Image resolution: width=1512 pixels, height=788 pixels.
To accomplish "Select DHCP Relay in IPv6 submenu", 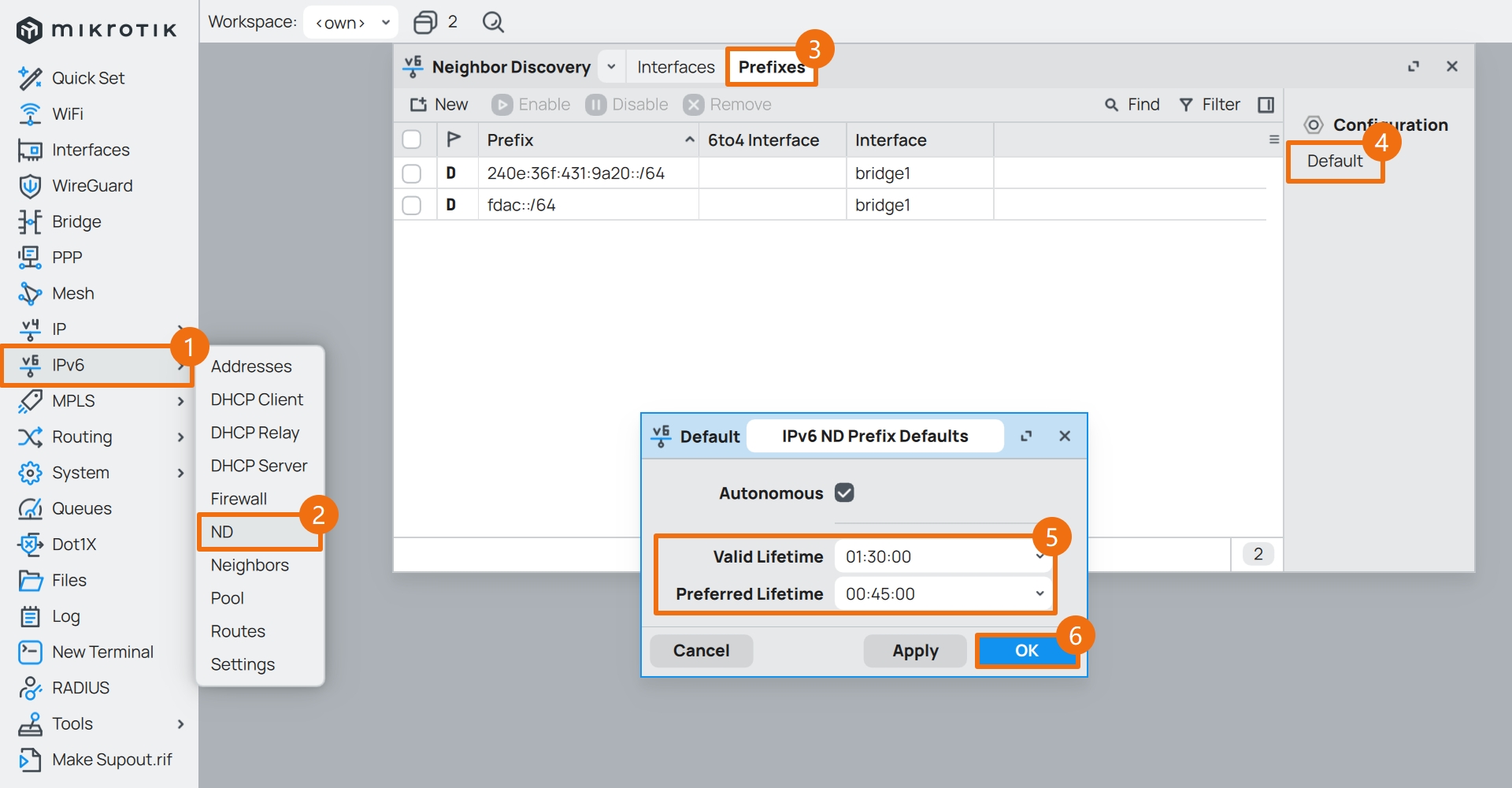I will (255, 433).
